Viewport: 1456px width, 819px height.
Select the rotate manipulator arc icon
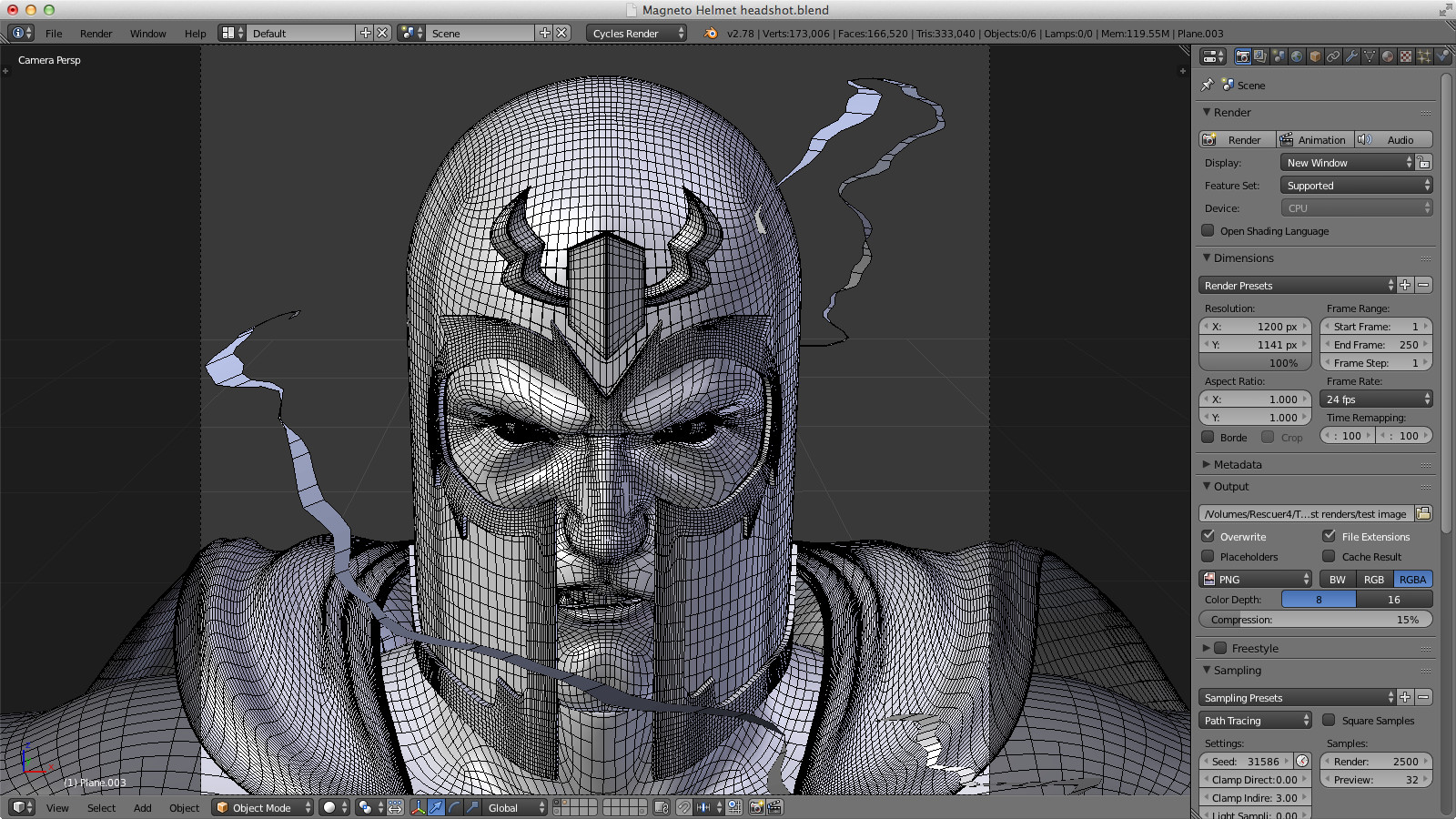pos(454,807)
